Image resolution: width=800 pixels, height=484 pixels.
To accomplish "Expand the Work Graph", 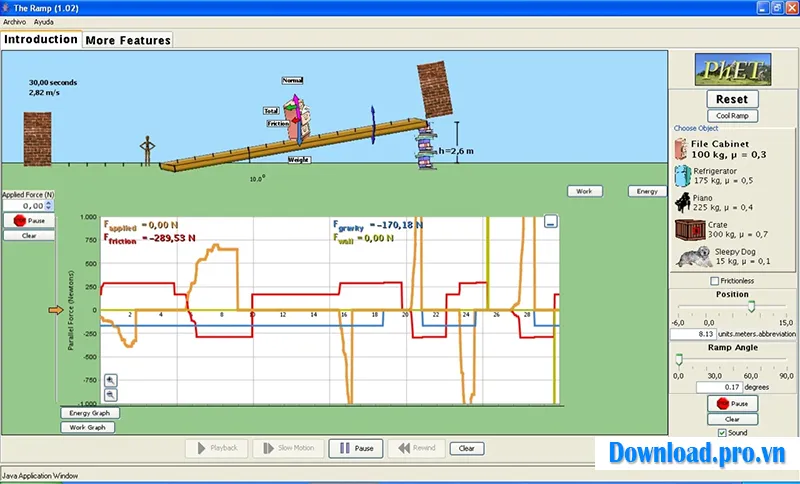I will pyautogui.click(x=89, y=427).
